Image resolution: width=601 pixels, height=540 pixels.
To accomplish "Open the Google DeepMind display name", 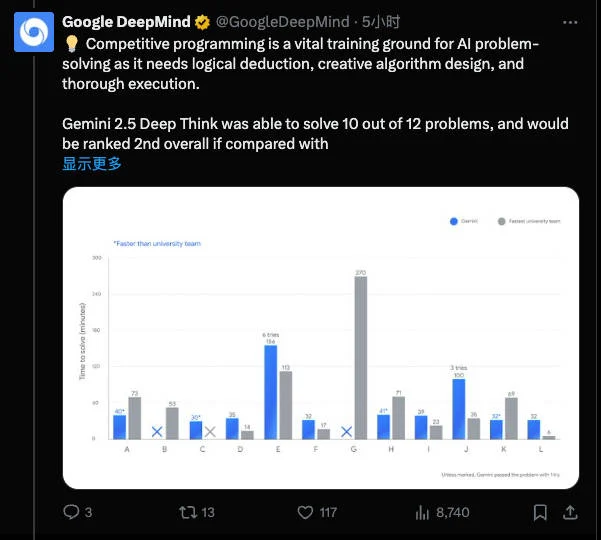I will pyautogui.click(x=126, y=22).
